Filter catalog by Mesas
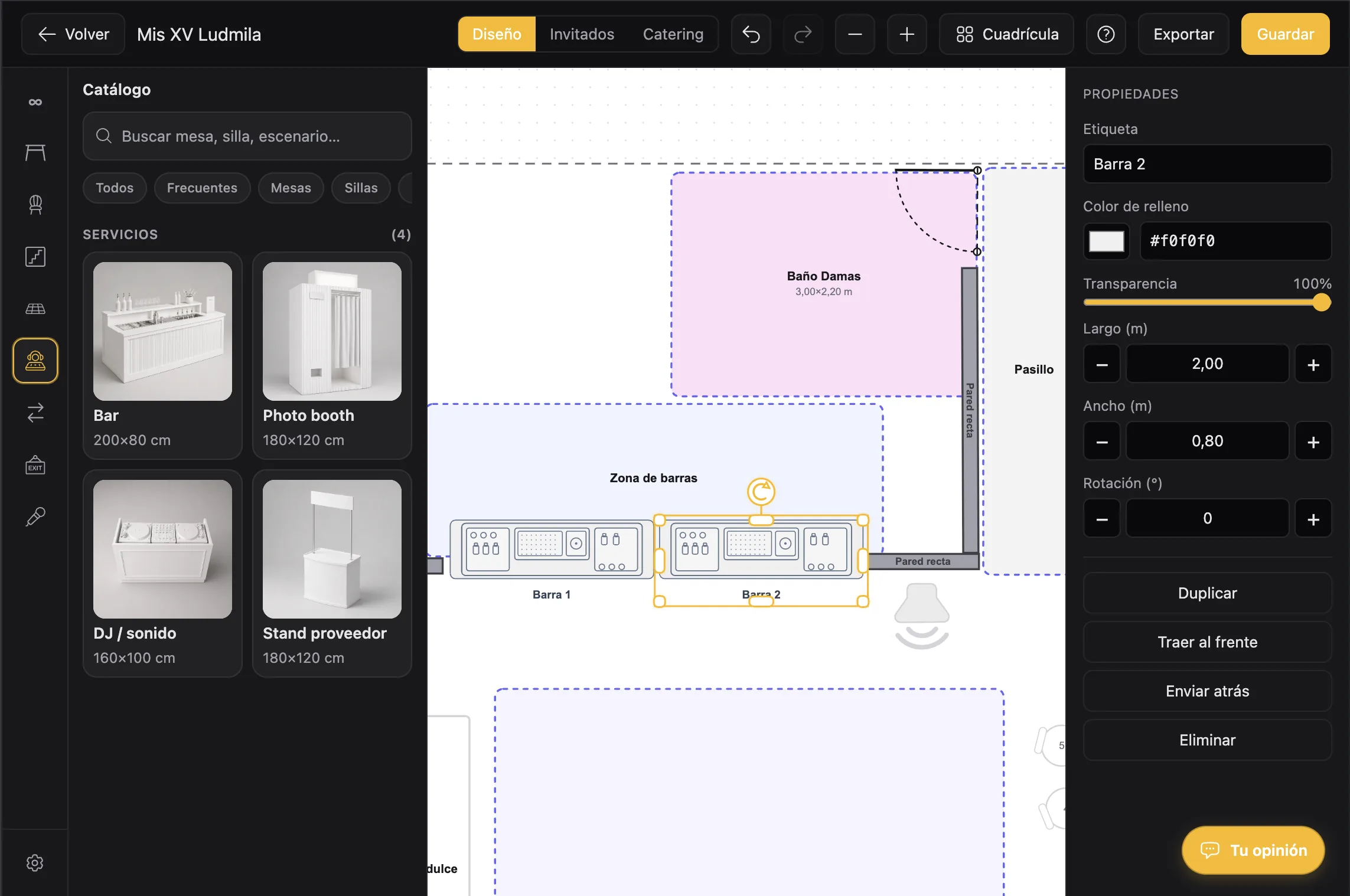This screenshot has height=896, width=1350. point(291,188)
